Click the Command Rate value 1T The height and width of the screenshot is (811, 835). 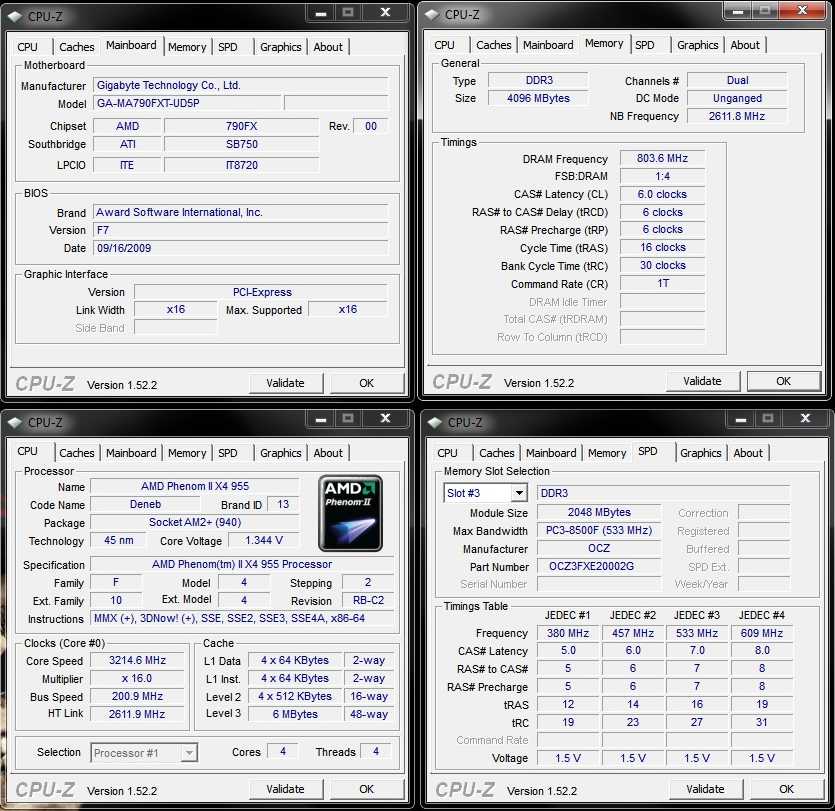point(662,284)
